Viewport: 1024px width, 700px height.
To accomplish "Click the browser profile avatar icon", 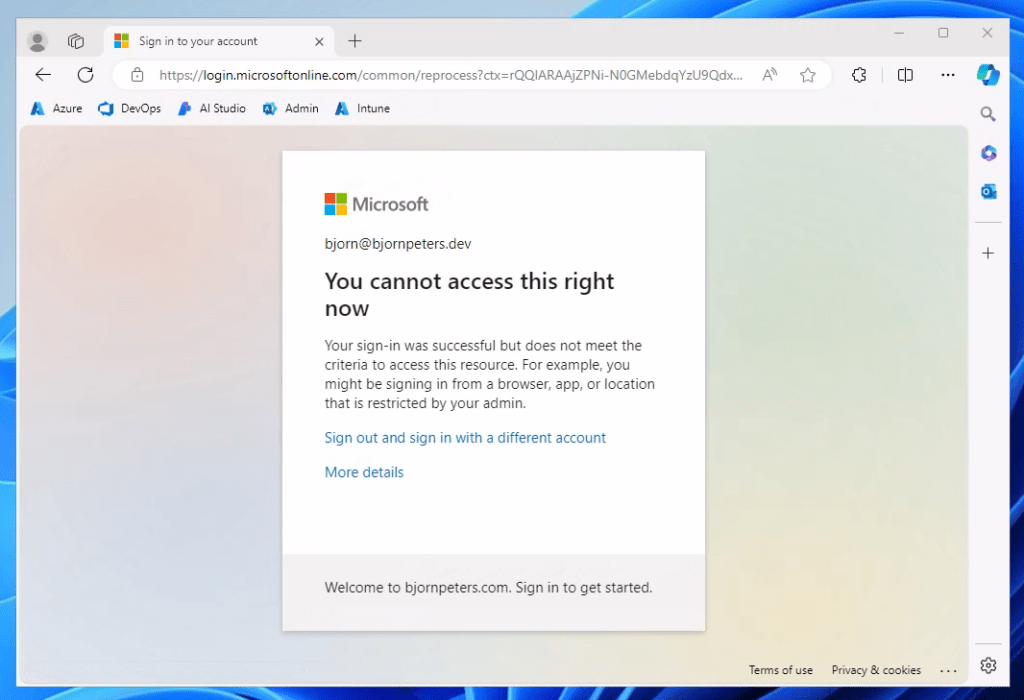I will pyautogui.click(x=38, y=41).
